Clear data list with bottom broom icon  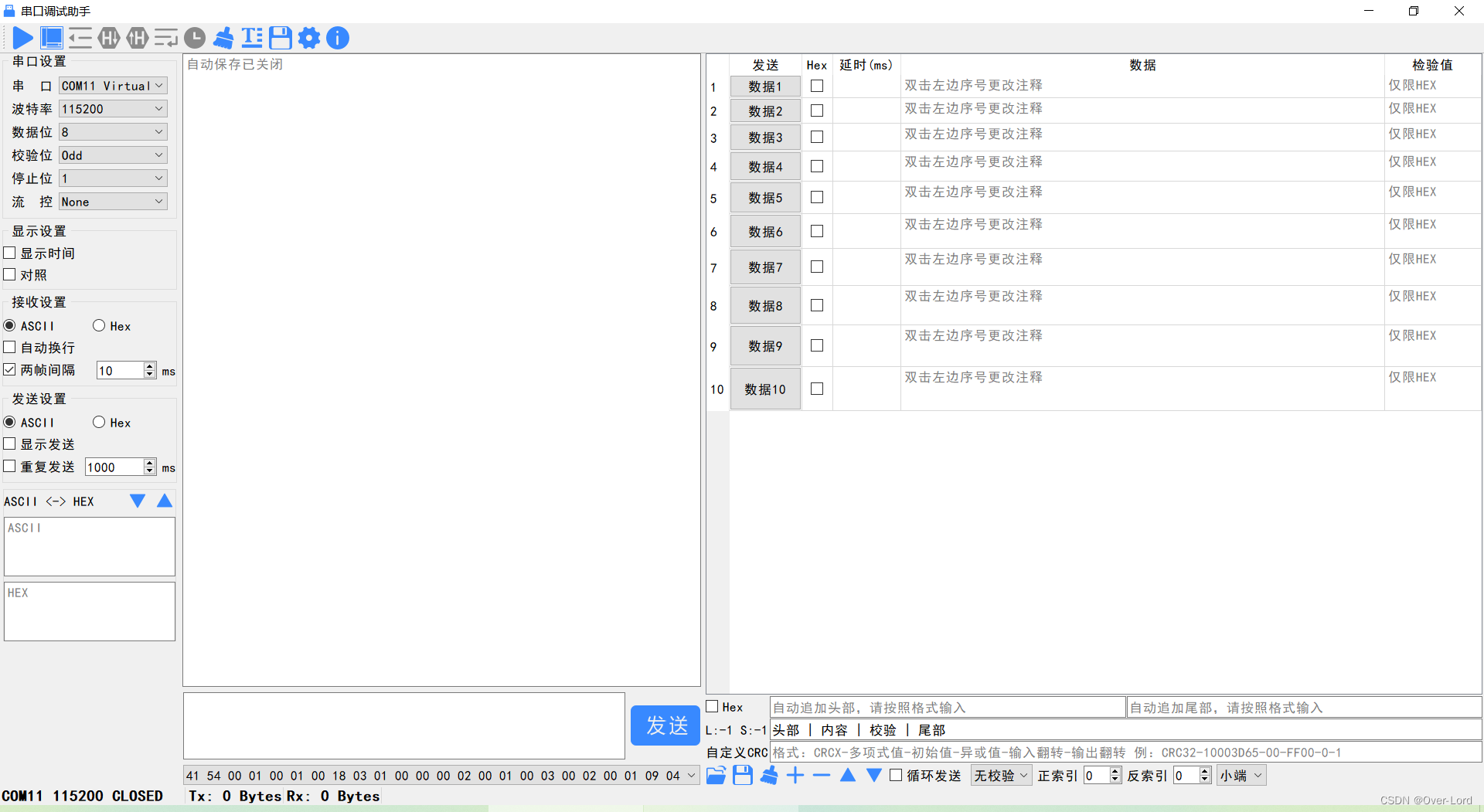tap(769, 775)
